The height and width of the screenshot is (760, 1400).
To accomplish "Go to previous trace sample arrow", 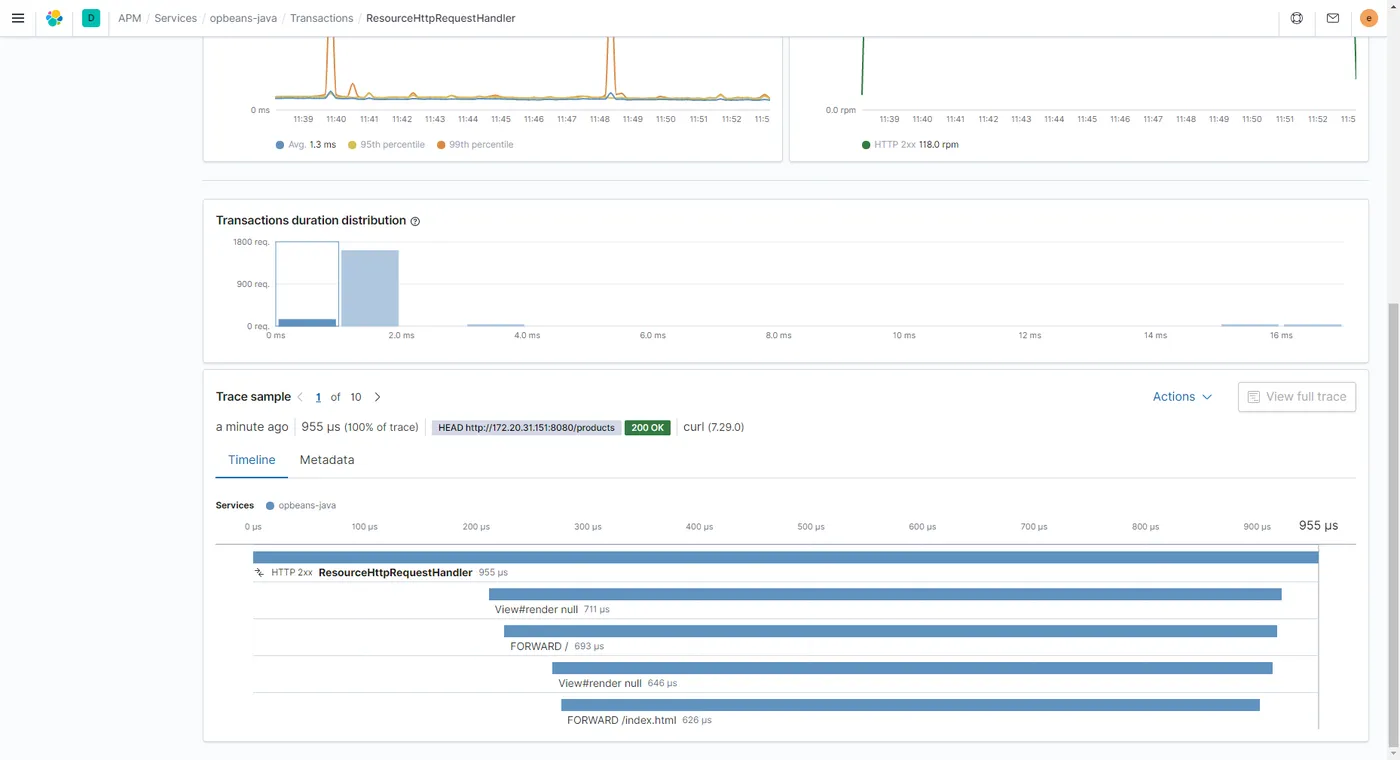I will coord(300,397).
